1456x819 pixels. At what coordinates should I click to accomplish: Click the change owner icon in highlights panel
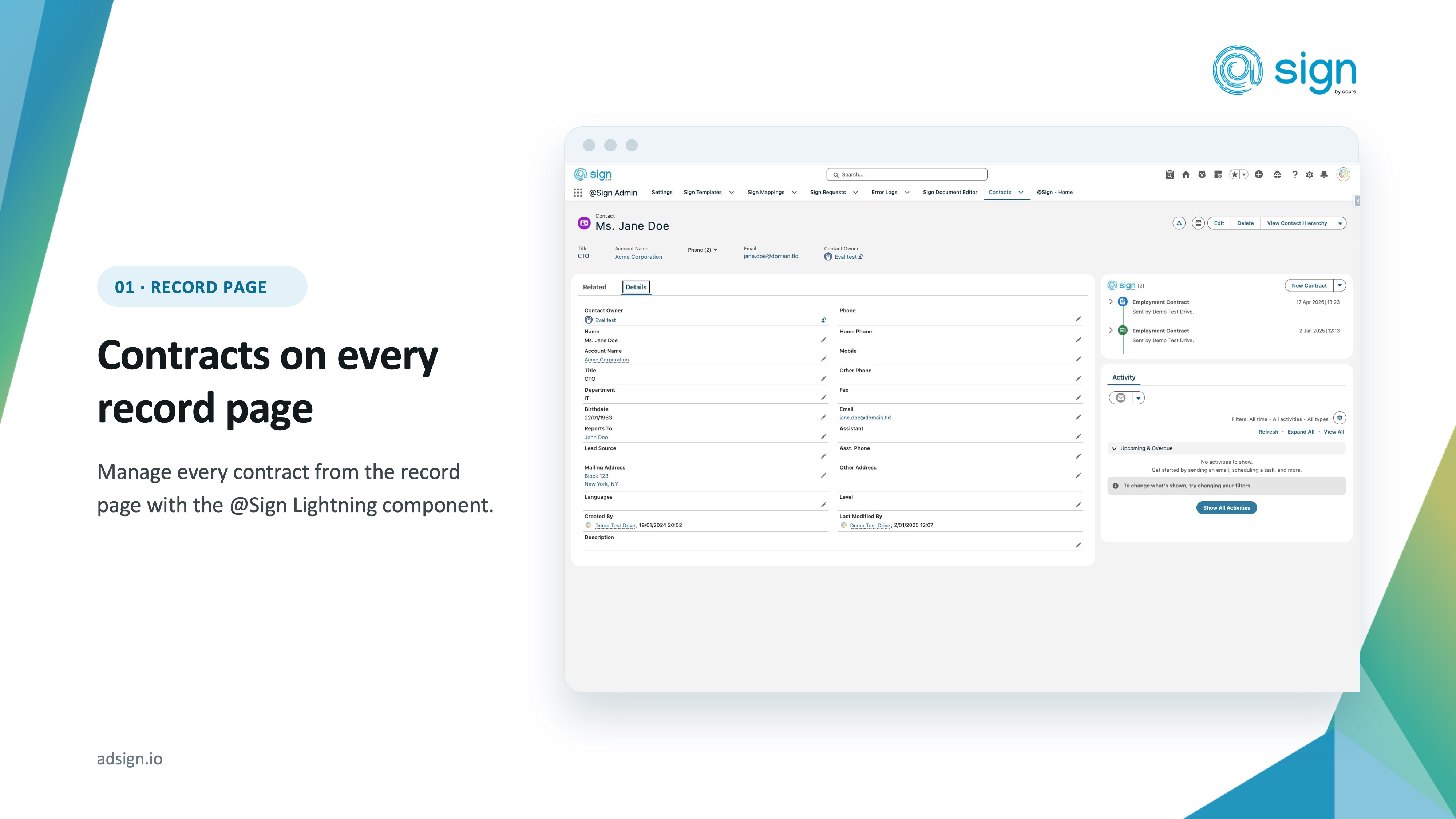861,257
